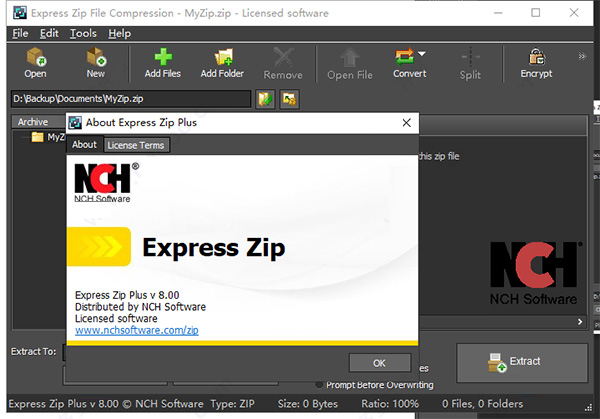Select the About tab in the dialog
The width and height of the screenshot is (600, 419).
[85, 145]
